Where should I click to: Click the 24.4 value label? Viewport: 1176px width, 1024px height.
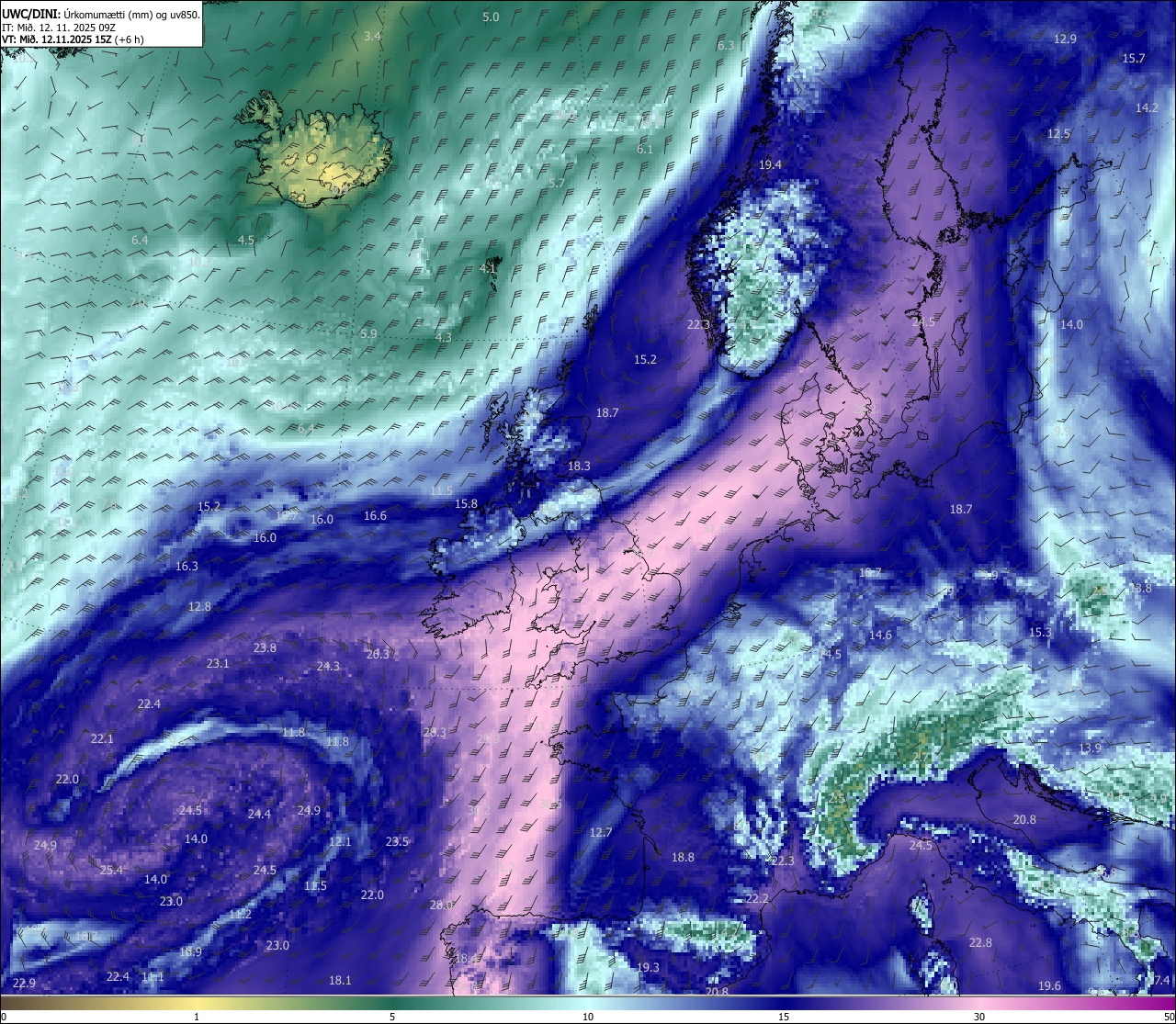click(259, 815)
